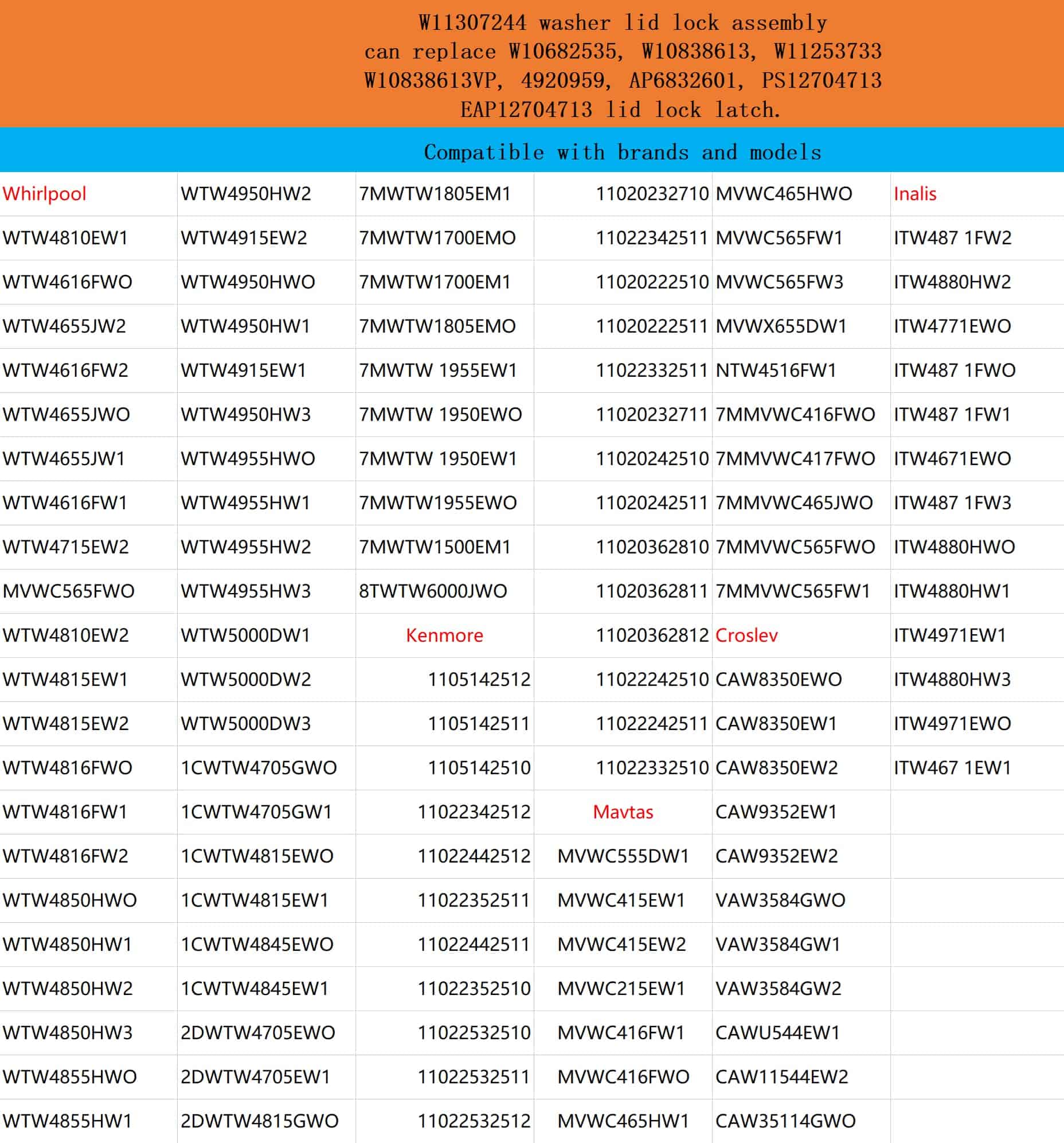Click Kenmore number 11020362812
Screen dimensions: 1064x1143
pos(652,635)
